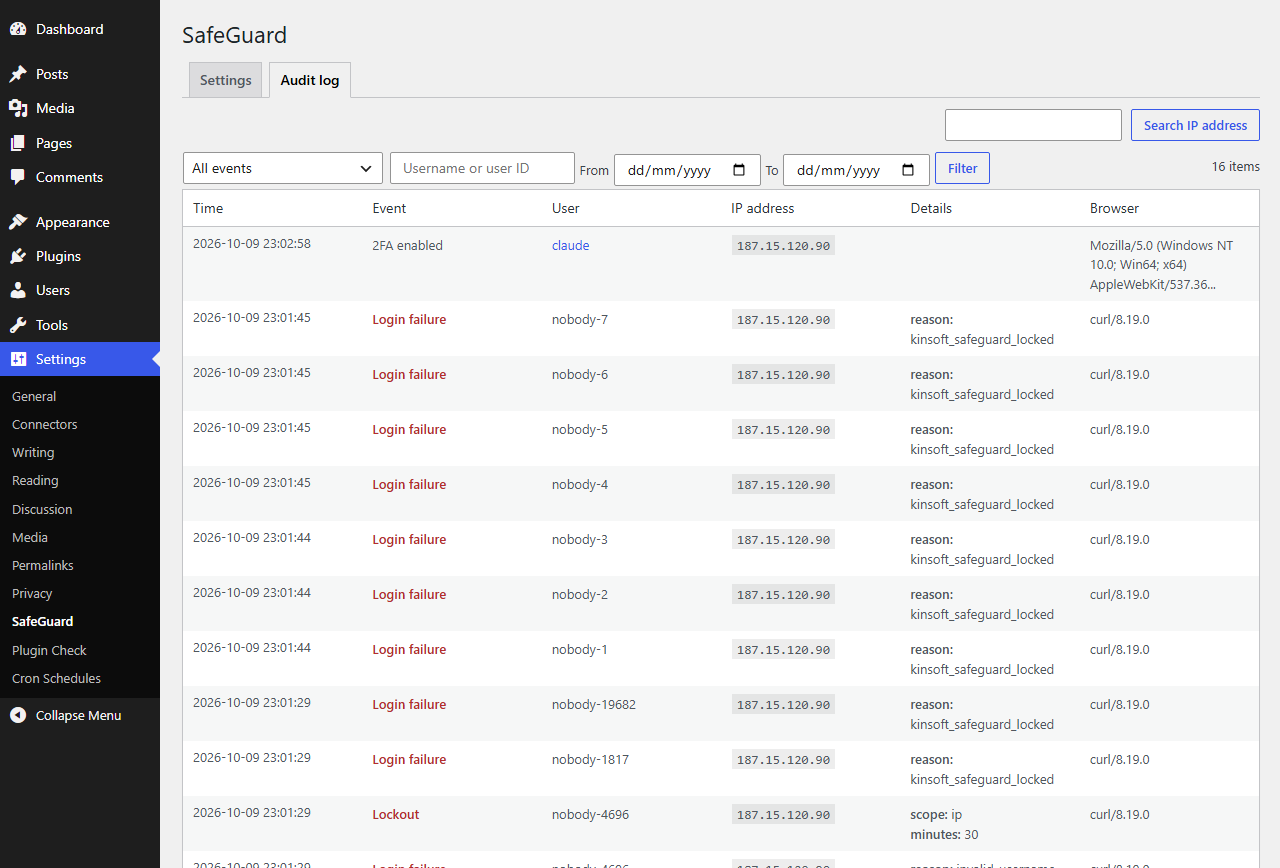Open the To date calendar picker icon
1280x868 pixels.
point(908,170)
